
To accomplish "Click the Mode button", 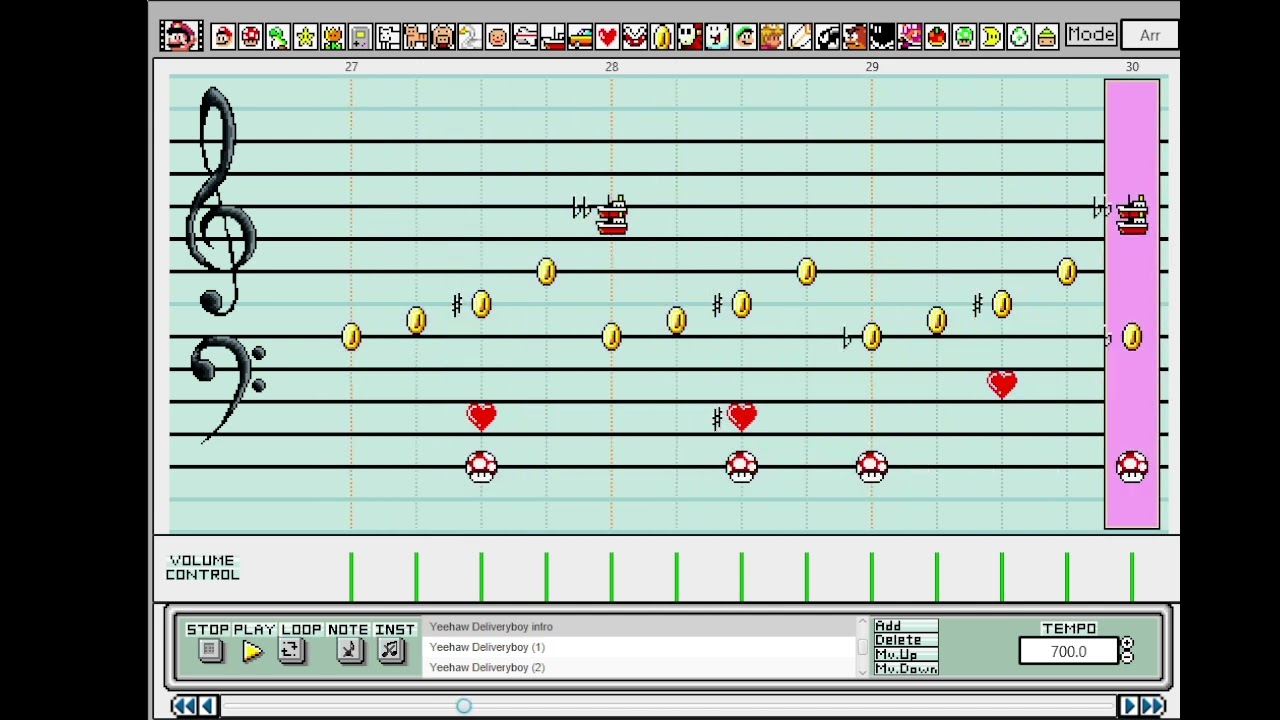I will coord(1090,35).
